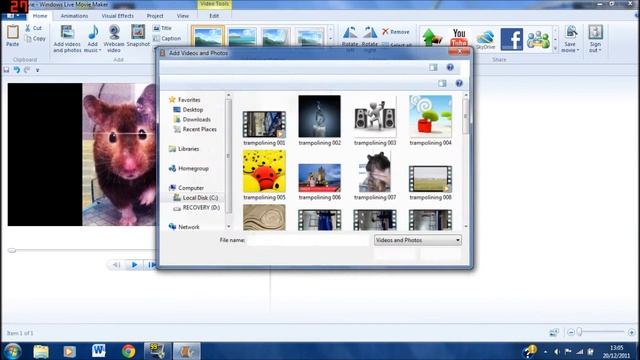
Task: Select Homegroup in the navigation pane
Action: click(193, 168)
